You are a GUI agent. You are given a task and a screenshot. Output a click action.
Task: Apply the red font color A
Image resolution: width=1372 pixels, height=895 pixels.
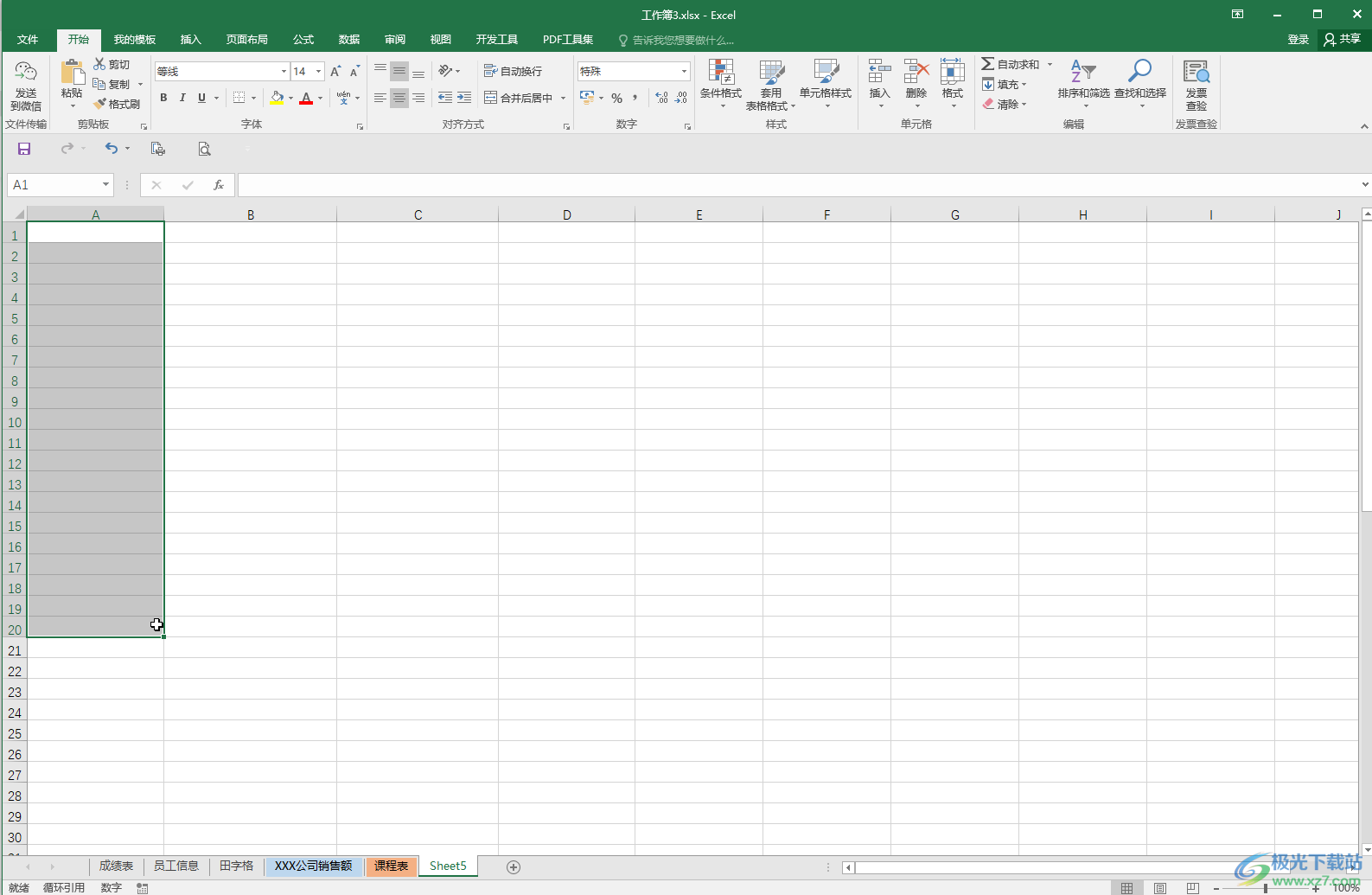point(306,98)
